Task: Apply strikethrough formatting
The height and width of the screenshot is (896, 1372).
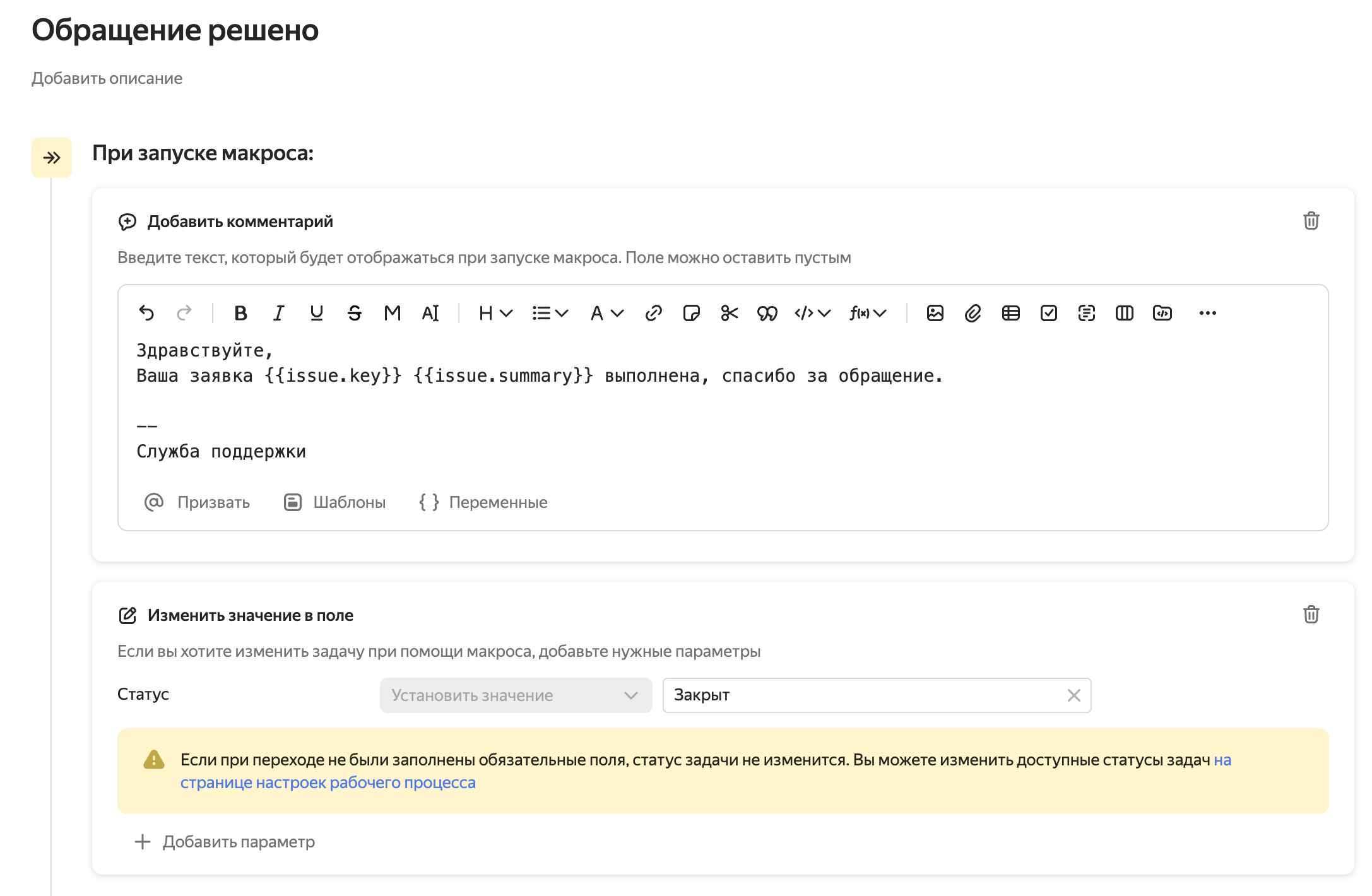Action: [x=355, y=313]
